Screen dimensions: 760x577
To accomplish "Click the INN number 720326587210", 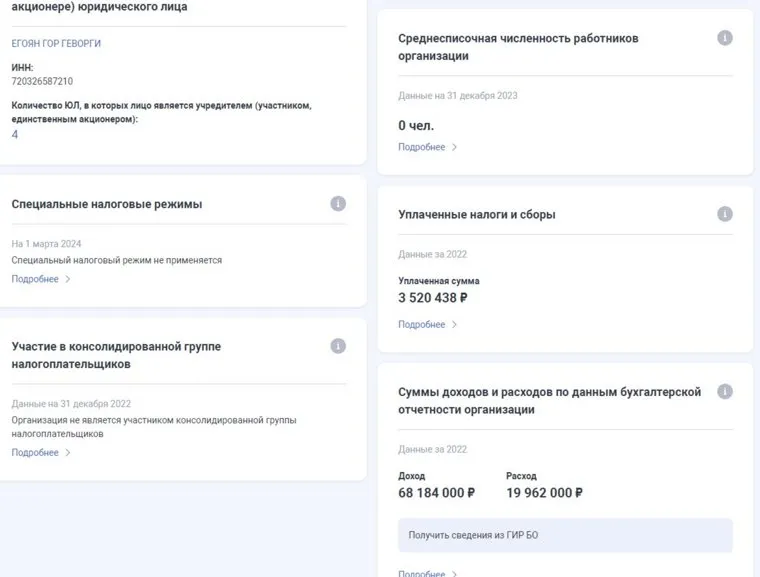I will click(42, 81).
